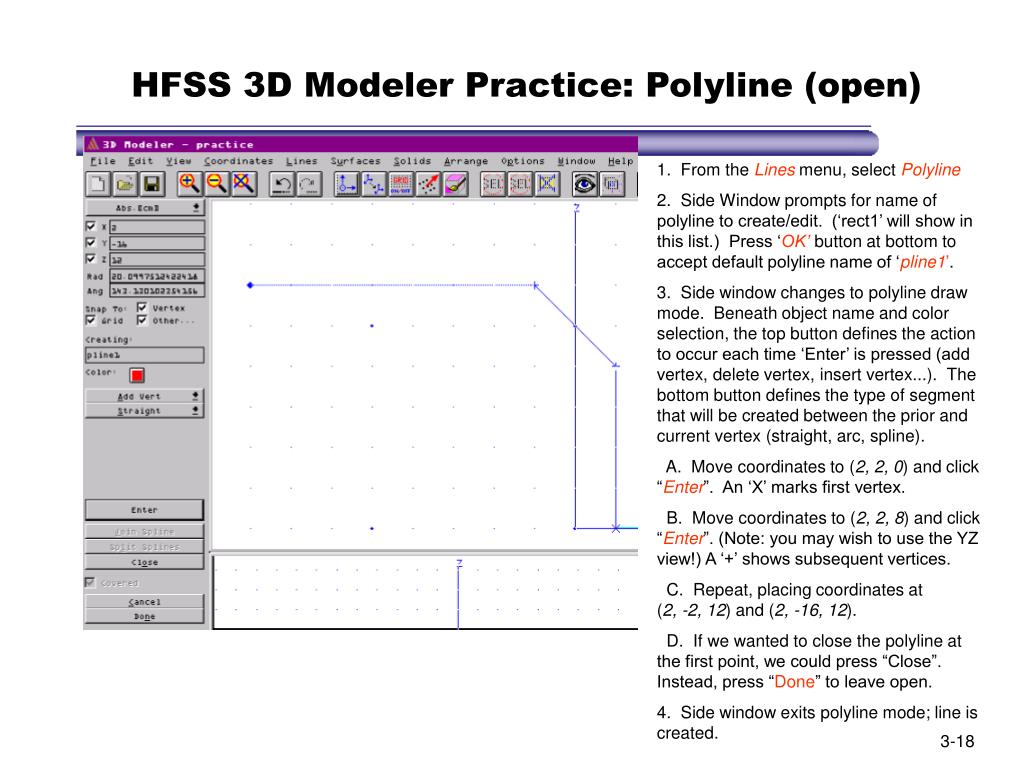Open the Solids menu
Image resolution: width=1024 pixels, height=768 pixels.
click(412, 161)
